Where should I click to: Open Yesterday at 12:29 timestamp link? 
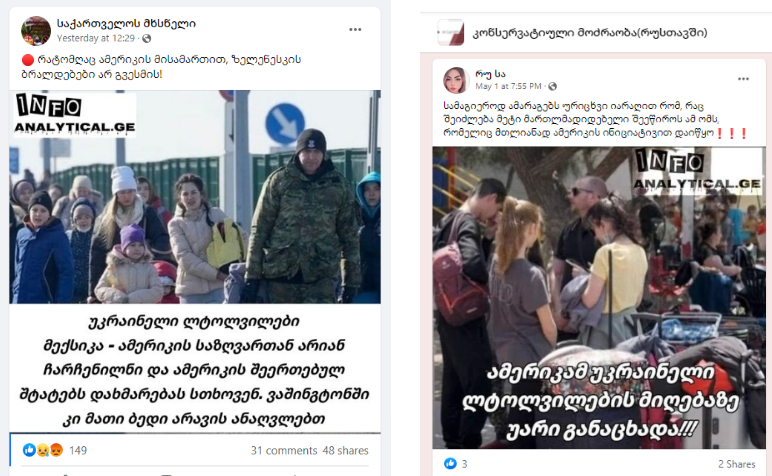(x=96, y=38)
